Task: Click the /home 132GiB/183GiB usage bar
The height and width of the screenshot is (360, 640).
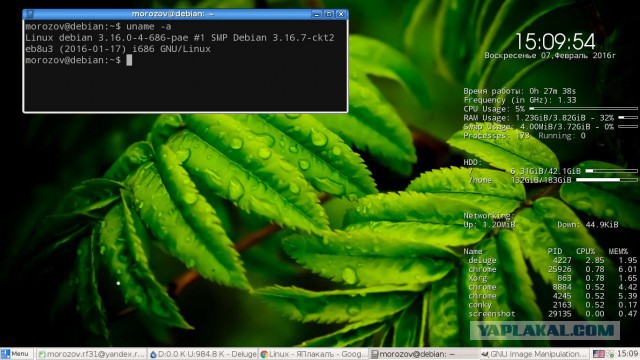Action: [x=607, y=180]
